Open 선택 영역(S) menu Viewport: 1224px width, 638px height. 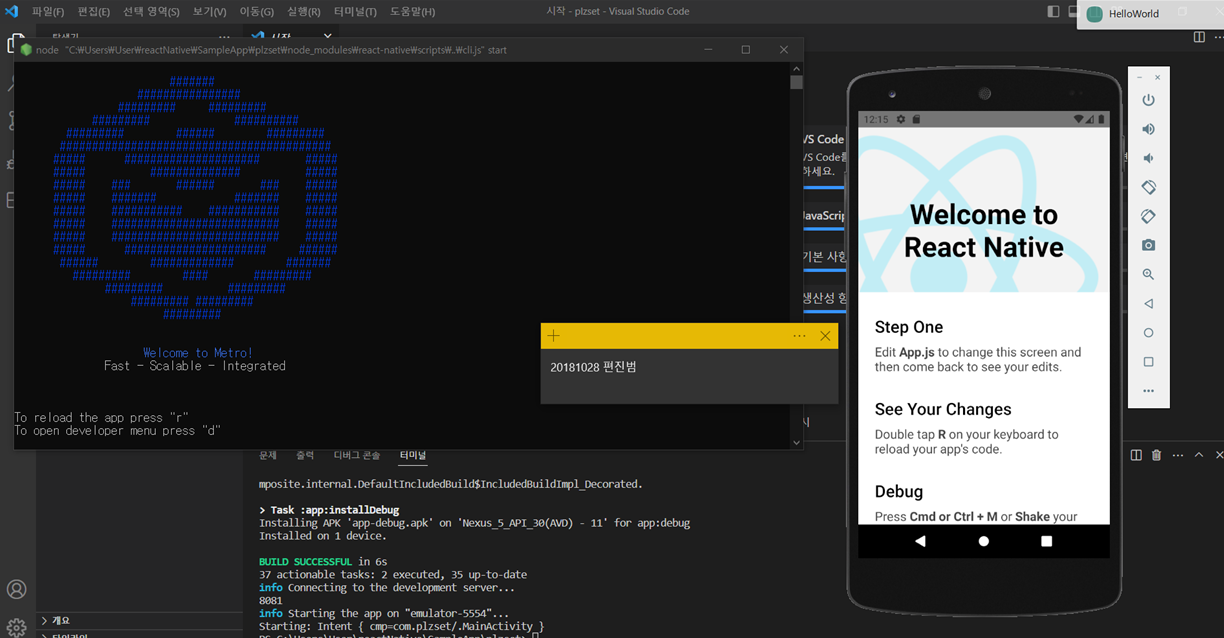151,12
